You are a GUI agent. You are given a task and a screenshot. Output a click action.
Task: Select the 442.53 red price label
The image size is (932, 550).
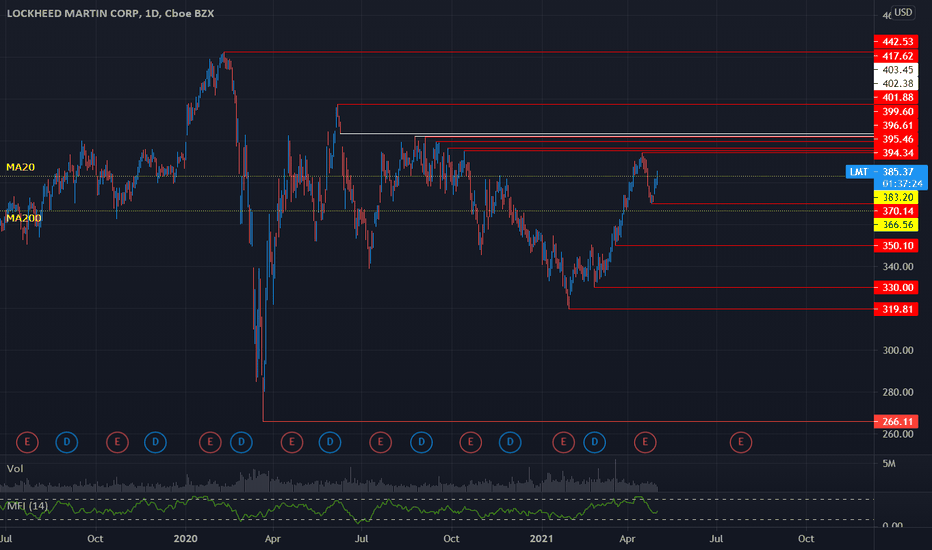point(896,42)
